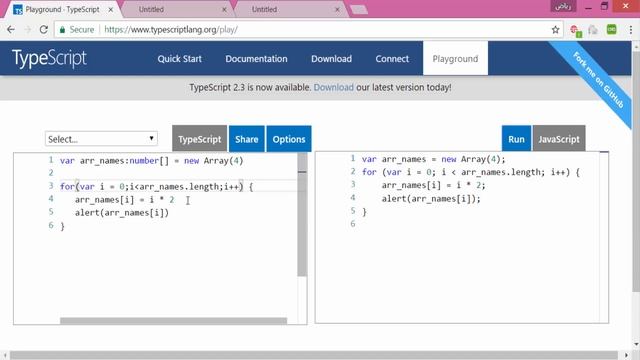Follow the Download link in banner
Viewport: 640px width, 360px height.
click(333, 87)
